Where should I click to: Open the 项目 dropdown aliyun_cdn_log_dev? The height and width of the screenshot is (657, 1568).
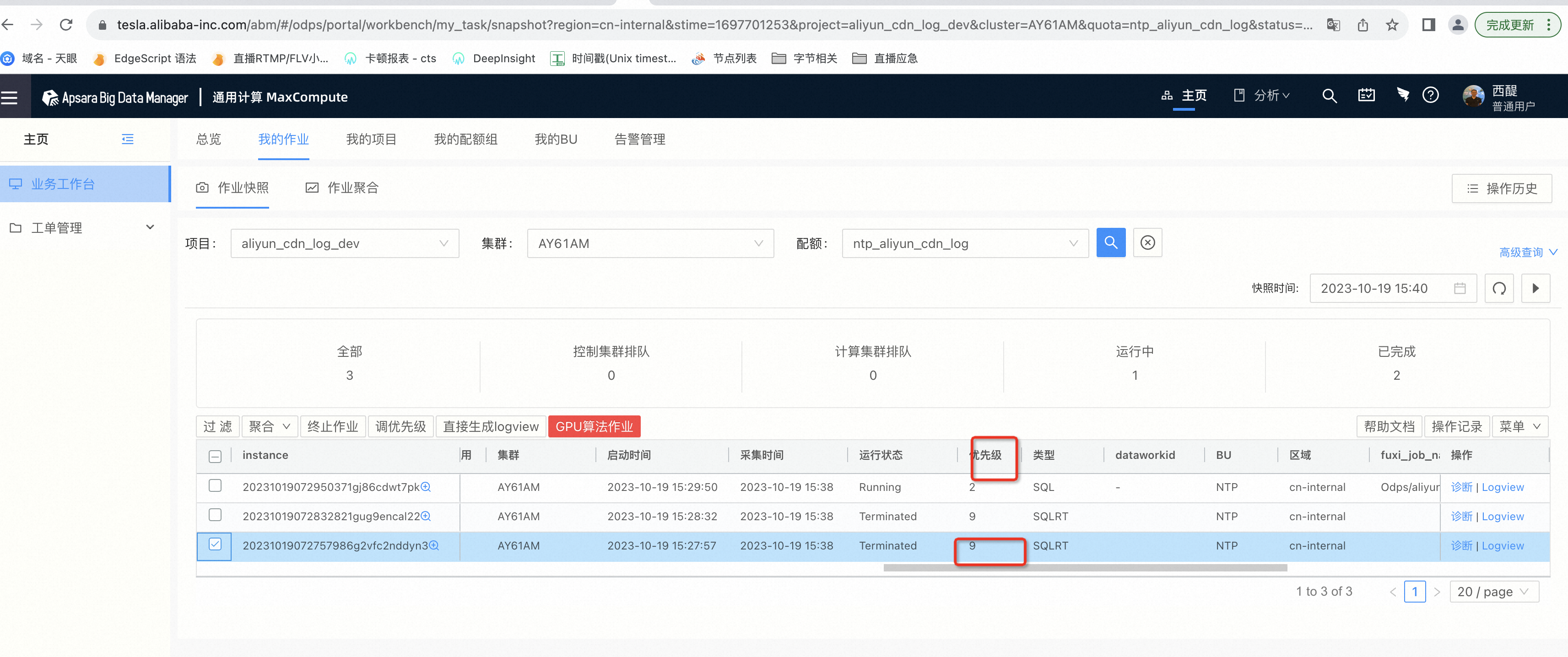[x=345, y=243]
